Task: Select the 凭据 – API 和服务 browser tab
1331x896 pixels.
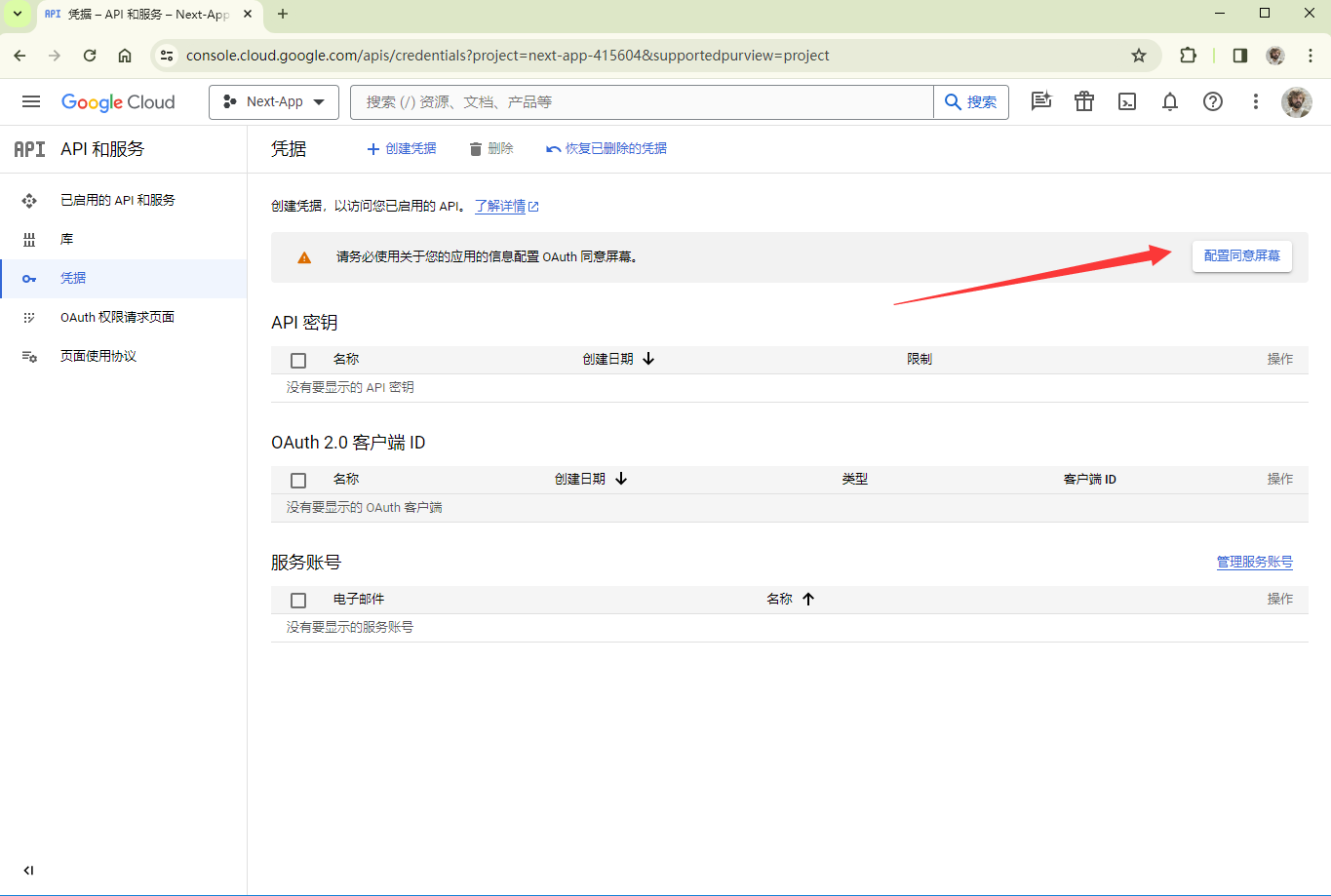Action: (149, 15)
